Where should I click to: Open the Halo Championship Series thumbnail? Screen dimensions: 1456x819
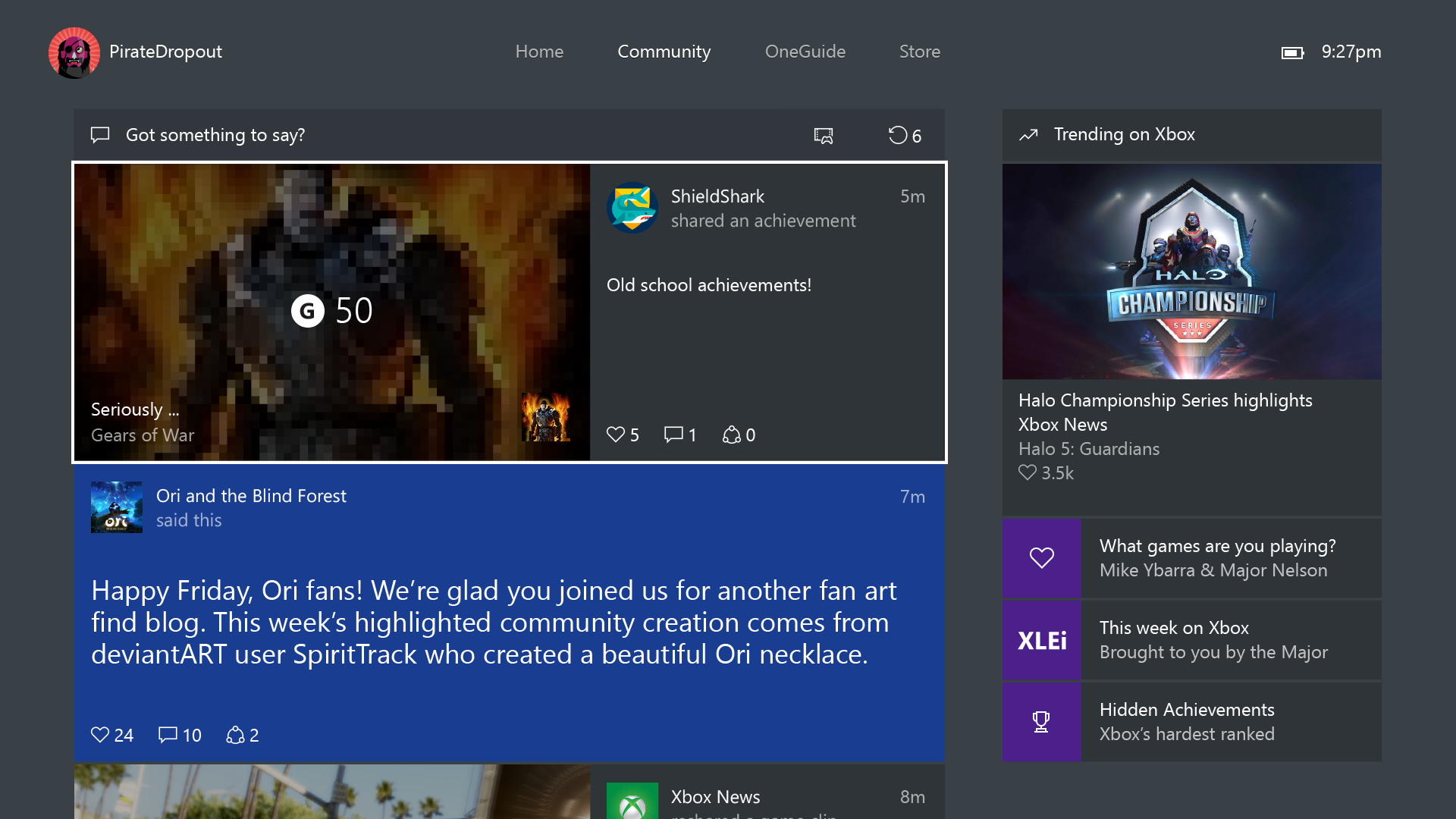1191,271
